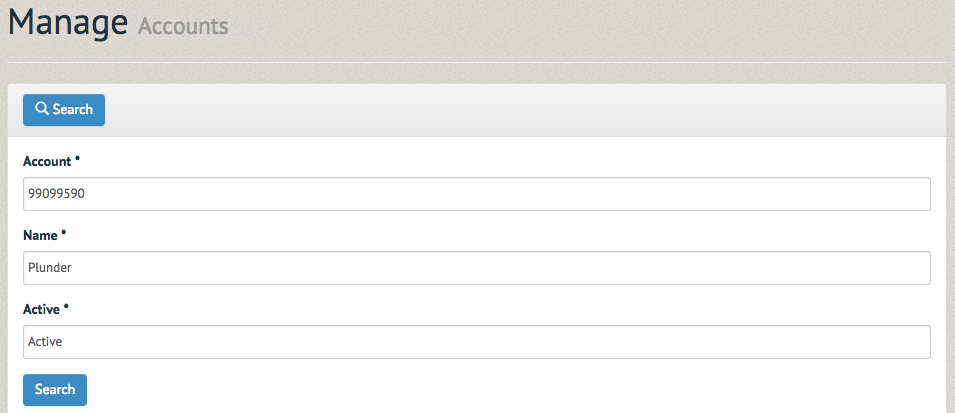Click the divider line under Manage heading
The height and width of the screenshot is (413, 955).
477,62
